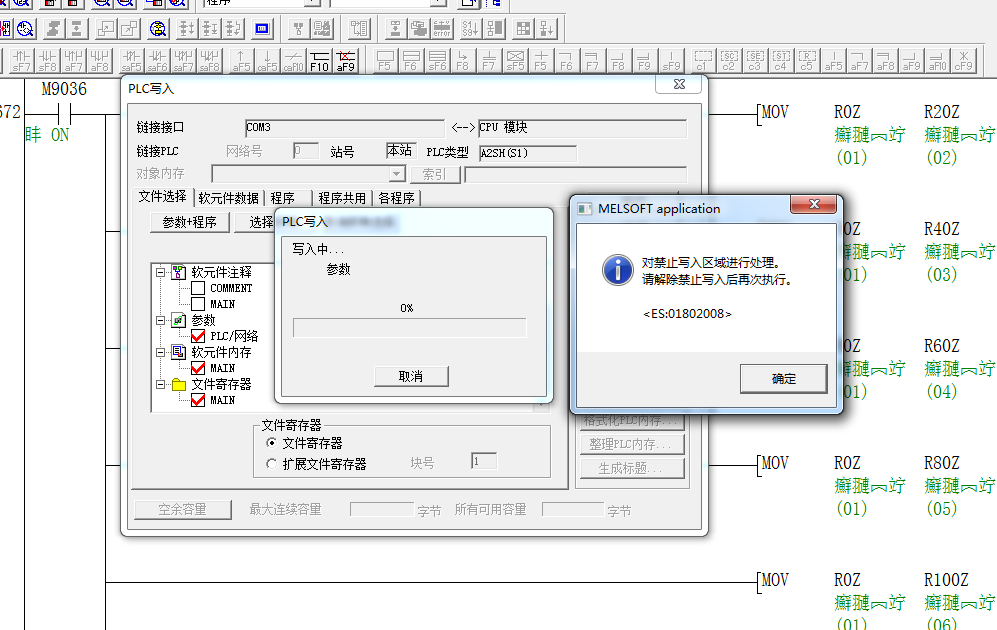Select the F5 normally open contact icon

pos(384,61)
